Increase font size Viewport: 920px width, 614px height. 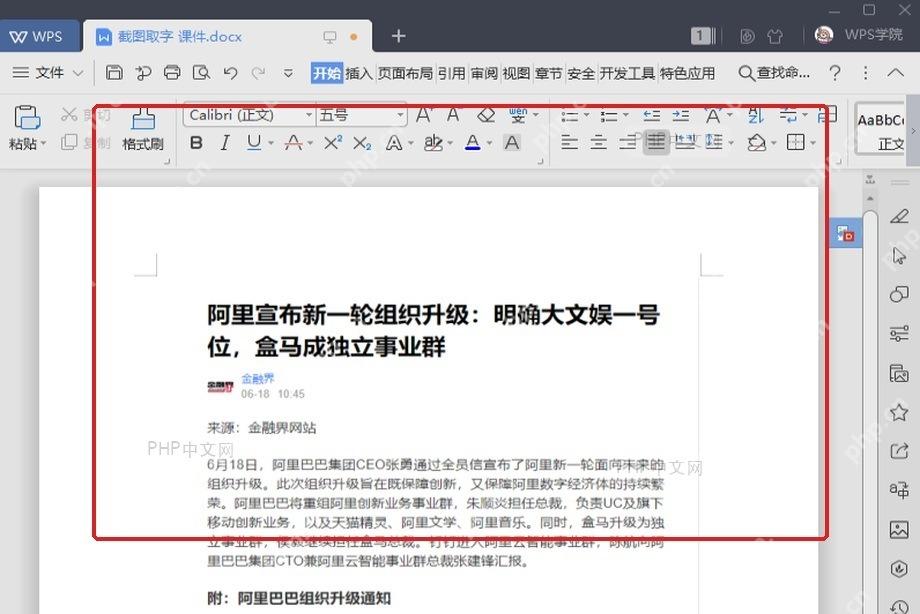click(424, 114)
